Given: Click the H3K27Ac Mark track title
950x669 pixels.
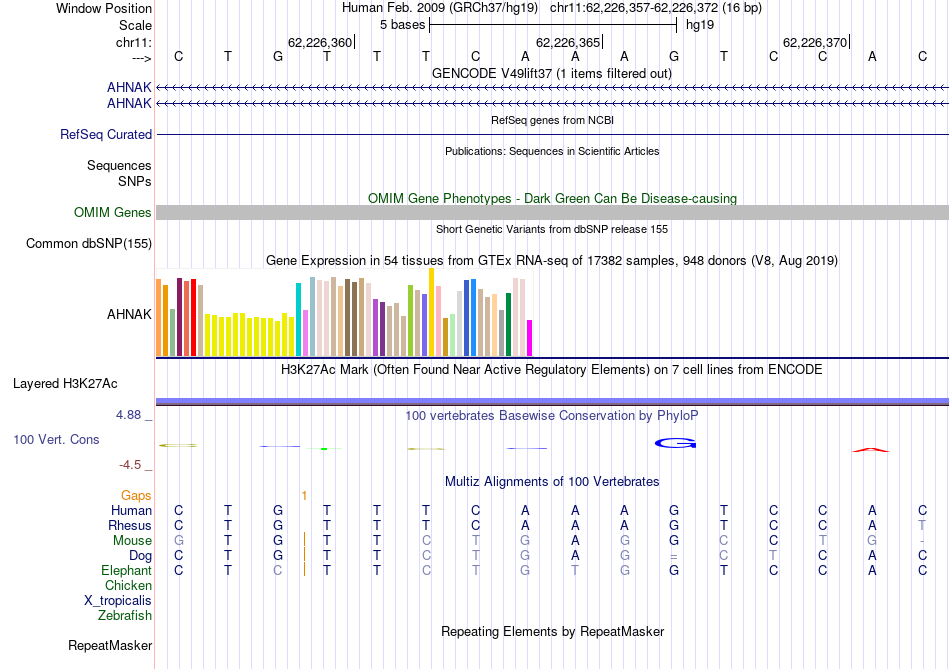Looking at the screenshot, I should point(552,370).
